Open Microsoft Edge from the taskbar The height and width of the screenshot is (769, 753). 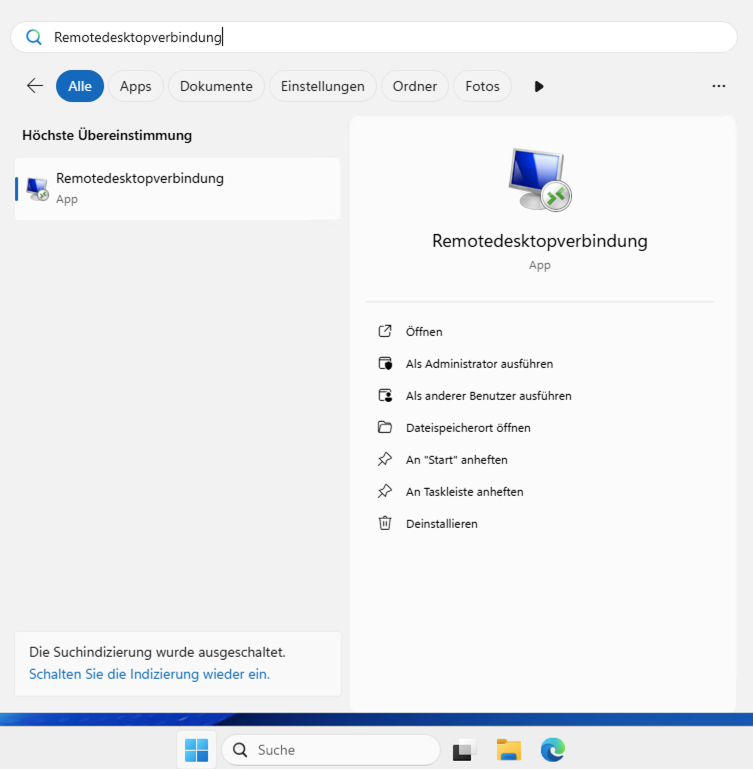point(553,749)
